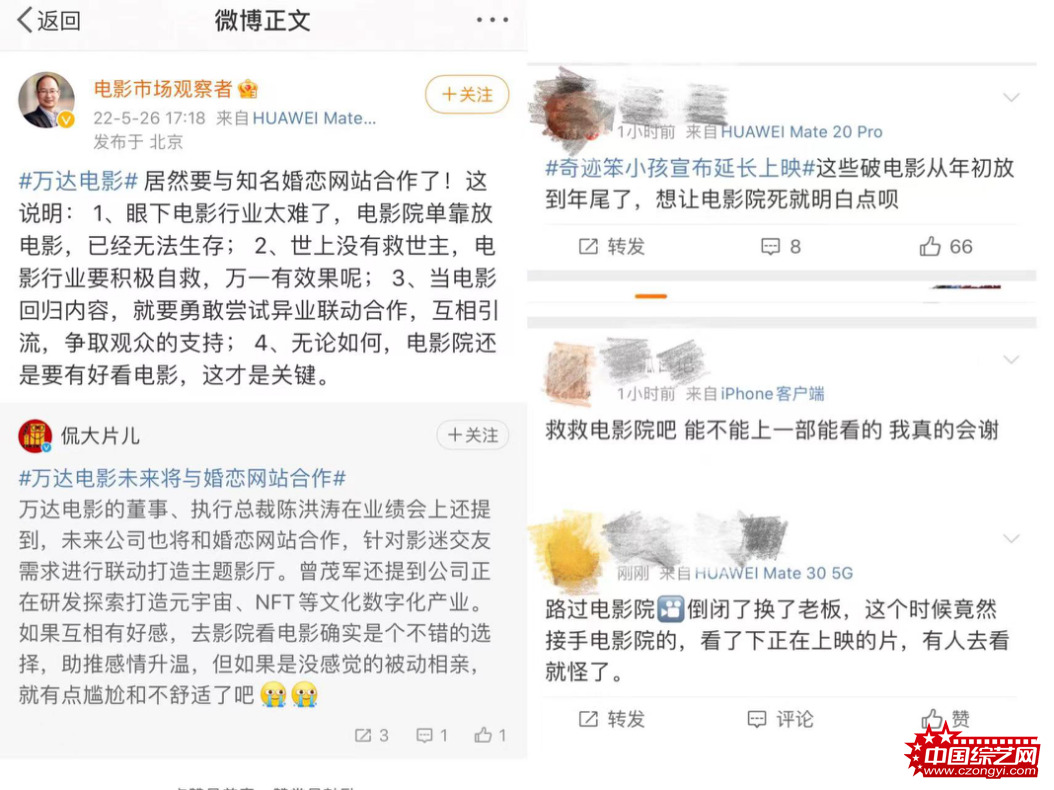Expand the chevron on the 奇迹笨小孩 post
This screenshot has width=1054, height=790.
pyautogui.click(x=1011, y=97)
